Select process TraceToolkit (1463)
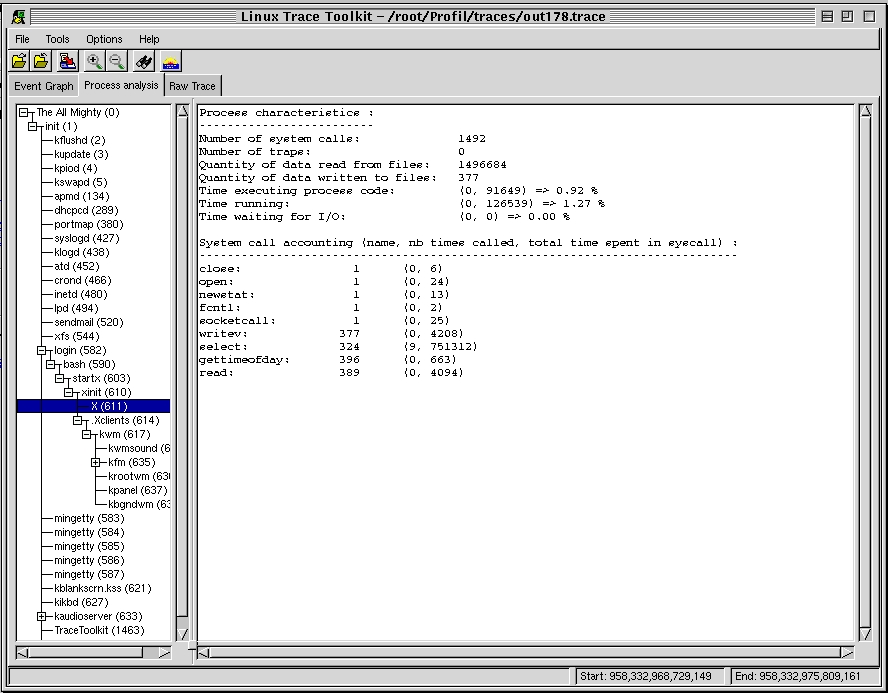 [x=99, y=631]
